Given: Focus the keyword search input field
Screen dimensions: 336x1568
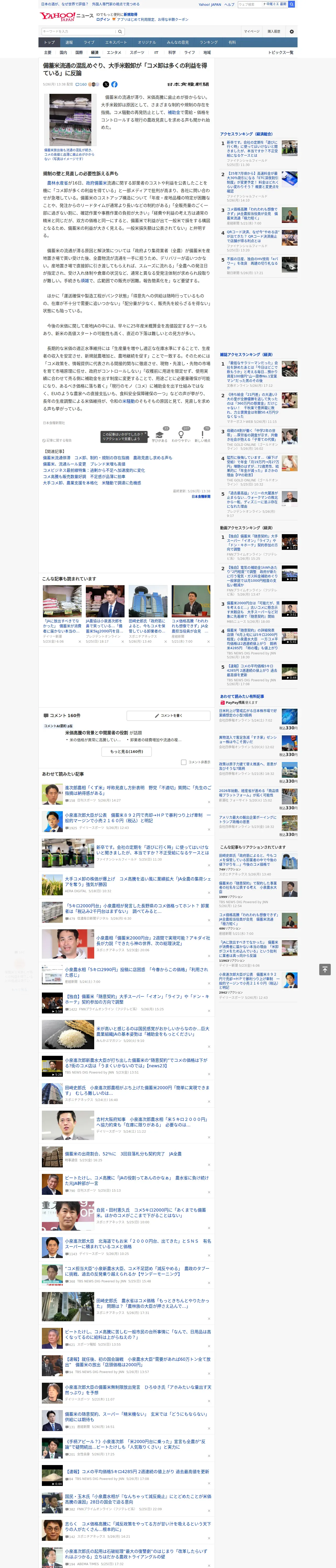Looking at the screenshot, I should pyautogui.click(x=79, y=32).
